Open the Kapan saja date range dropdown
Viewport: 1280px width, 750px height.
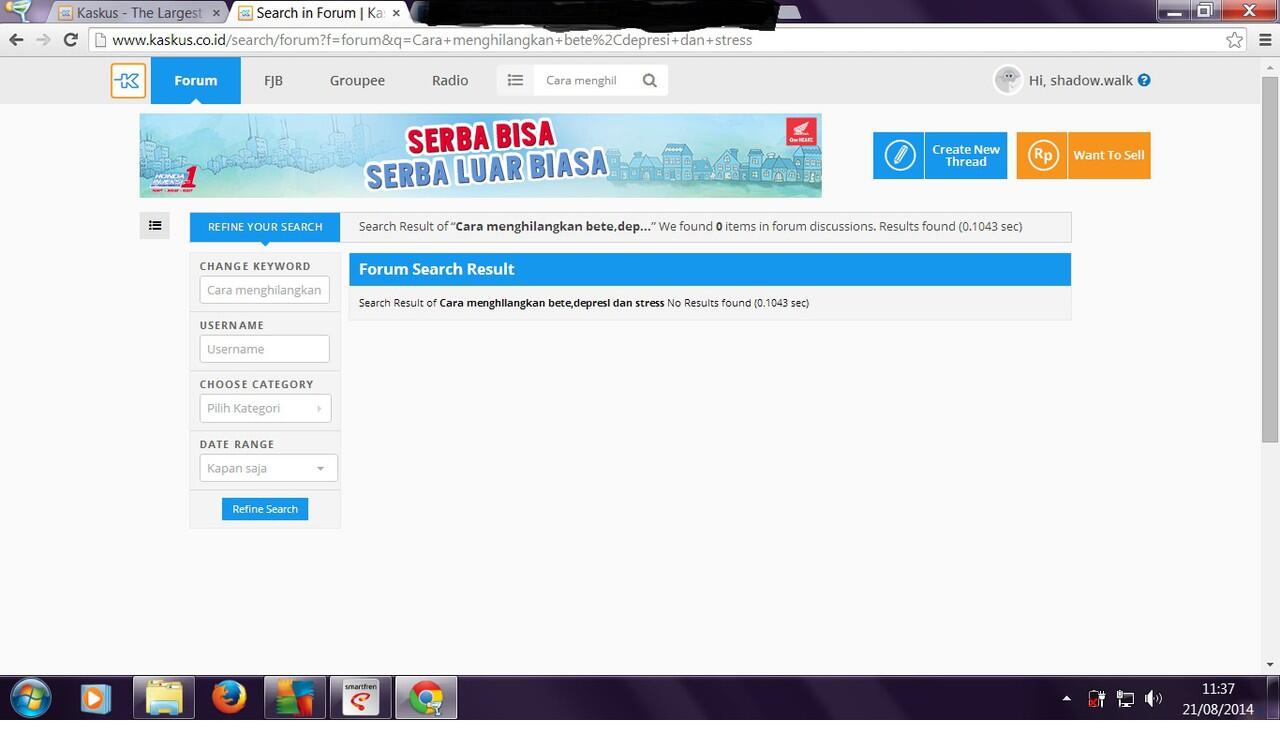pos(268,468)
